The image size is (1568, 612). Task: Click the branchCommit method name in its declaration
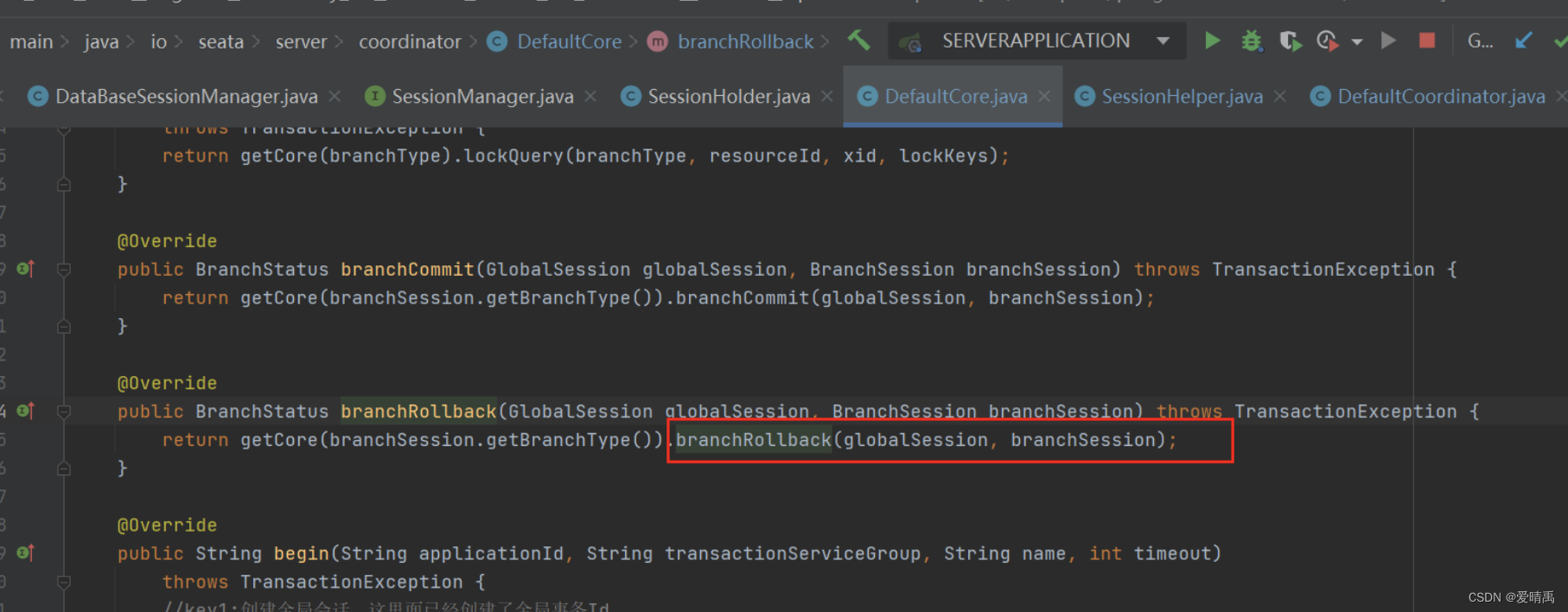[407, 269]
